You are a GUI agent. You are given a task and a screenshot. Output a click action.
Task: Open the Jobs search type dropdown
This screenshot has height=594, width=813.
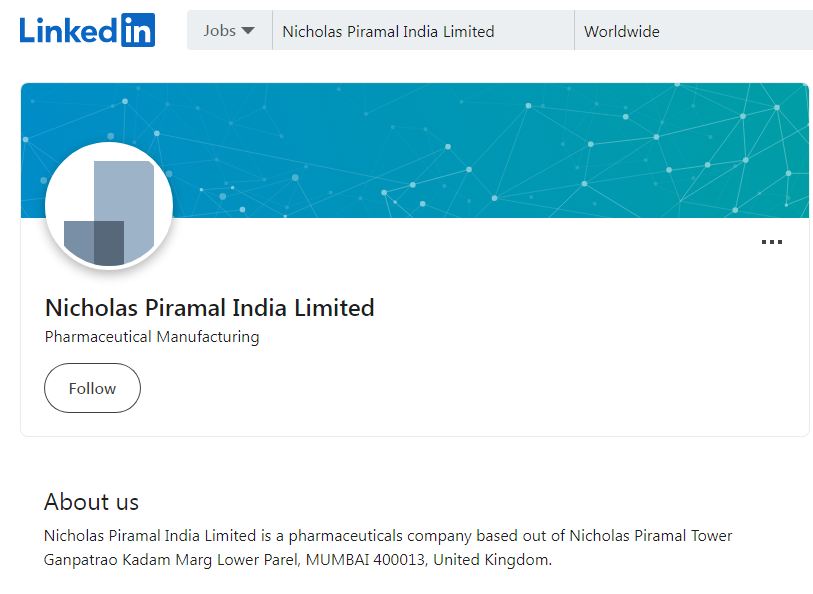click(229, 31)
